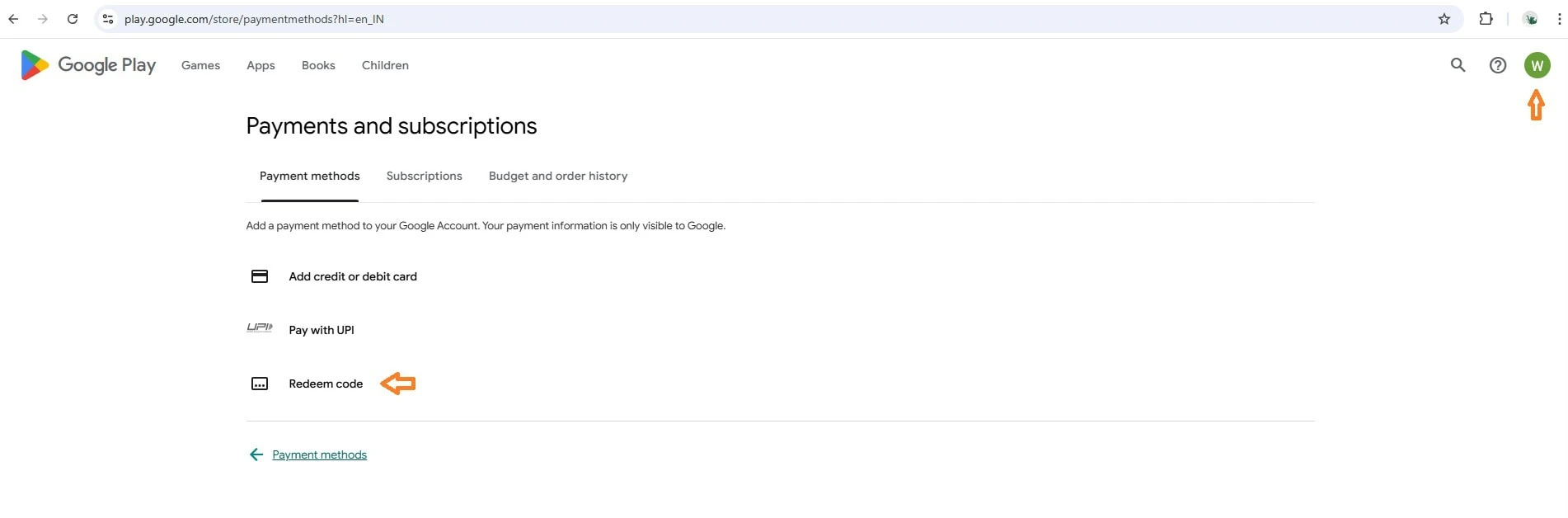Click the back arrow beside Payment methods link

coord(256,454)
